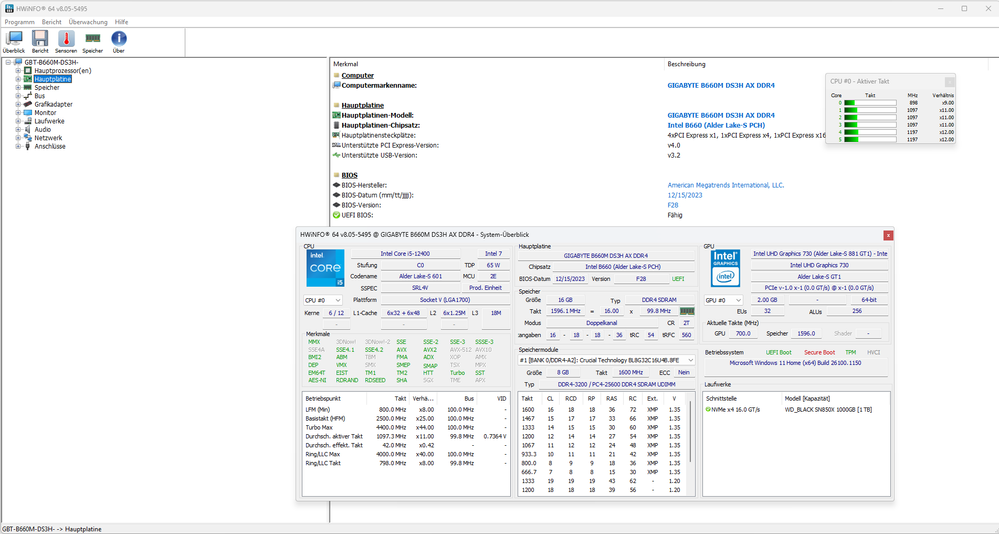Click Core 3 clock bar in Aktiver Takt
This screenshot has height=534, width=999.
point(870,125)
